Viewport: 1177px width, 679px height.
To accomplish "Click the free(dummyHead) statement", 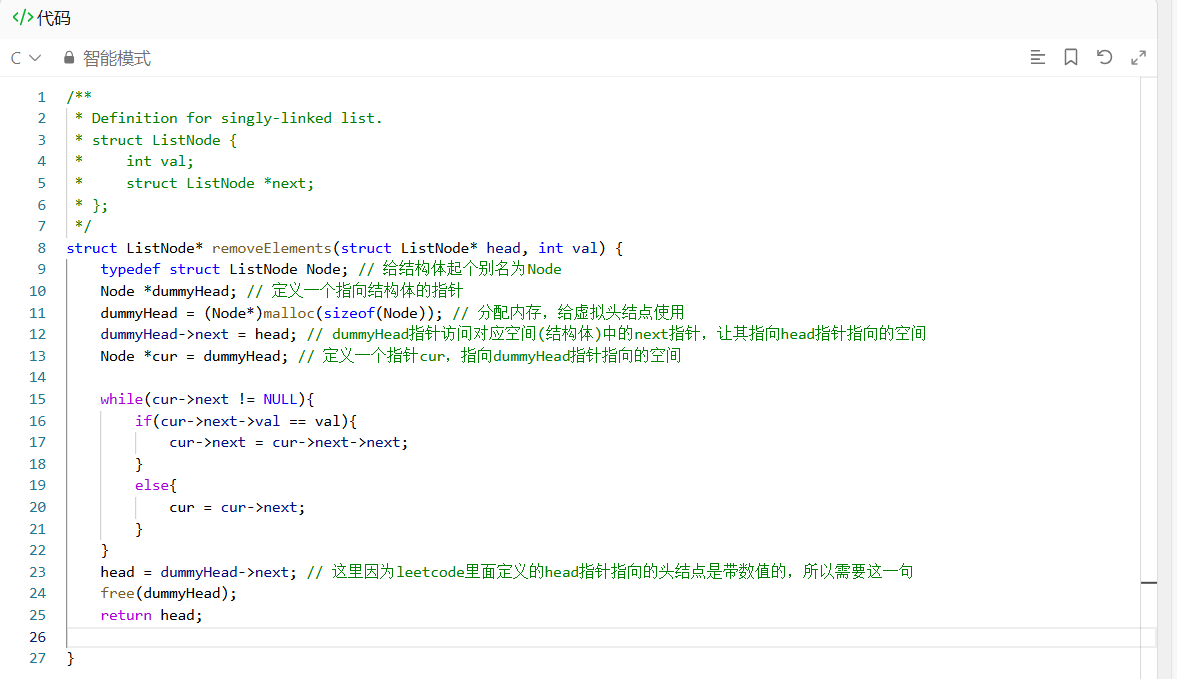I will 169,593.
